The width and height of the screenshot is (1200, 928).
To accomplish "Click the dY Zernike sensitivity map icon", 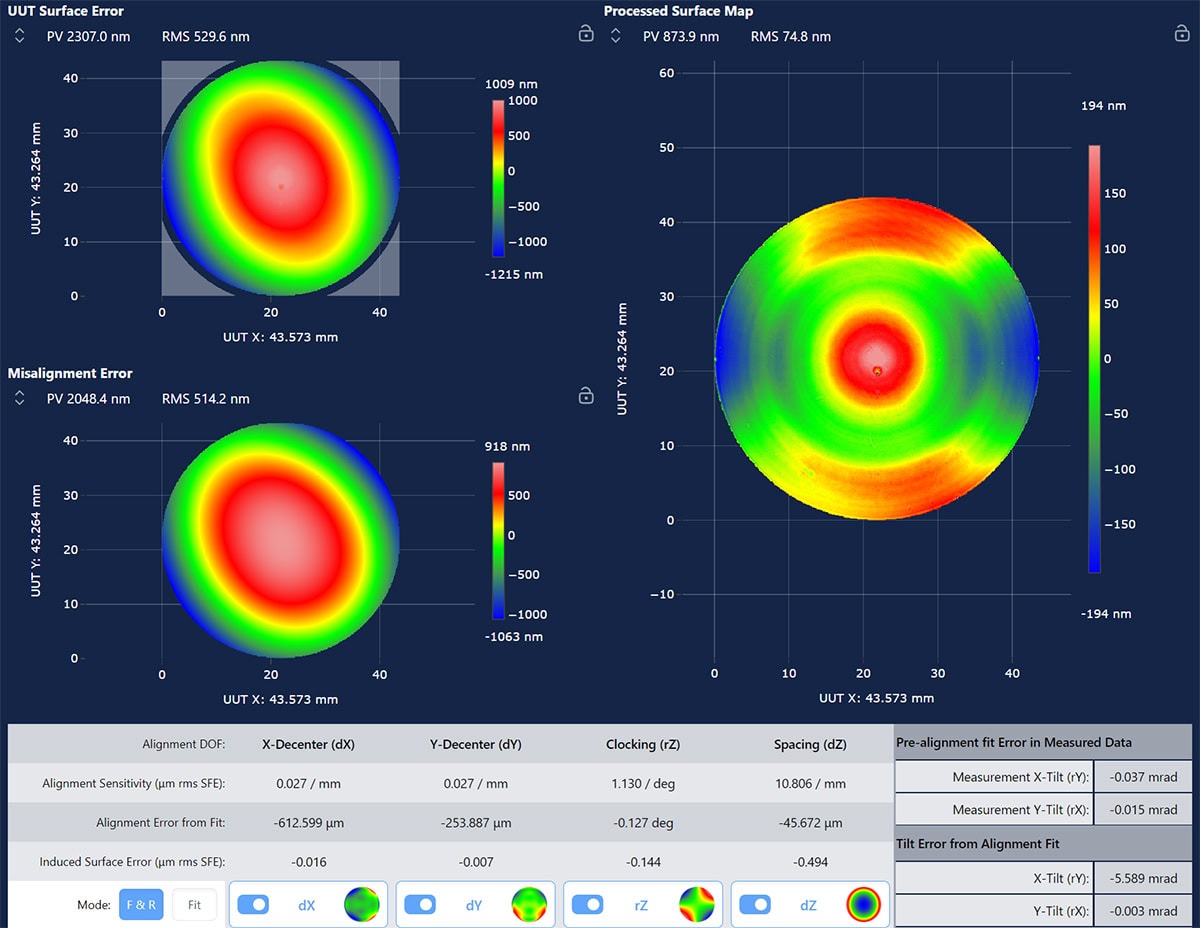I will point(530,904).
